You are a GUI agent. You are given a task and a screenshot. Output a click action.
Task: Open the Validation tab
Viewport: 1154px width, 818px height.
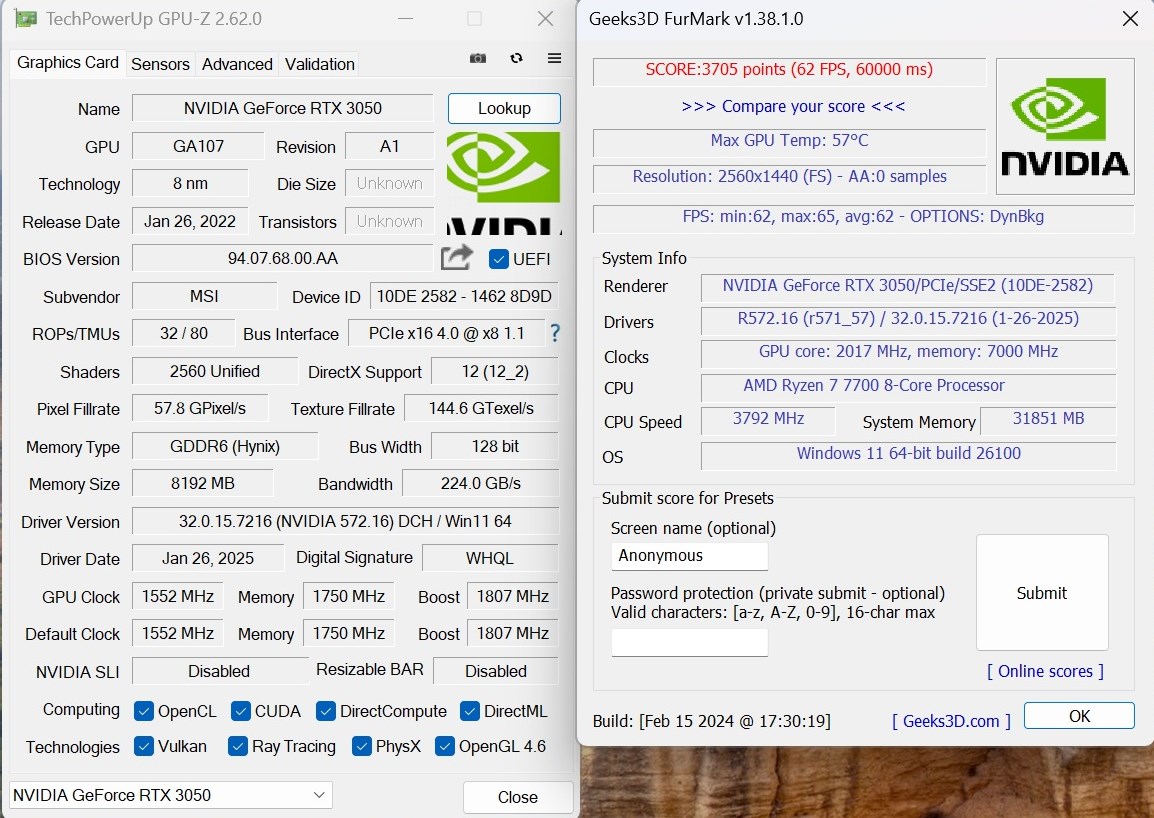(319, 64)
